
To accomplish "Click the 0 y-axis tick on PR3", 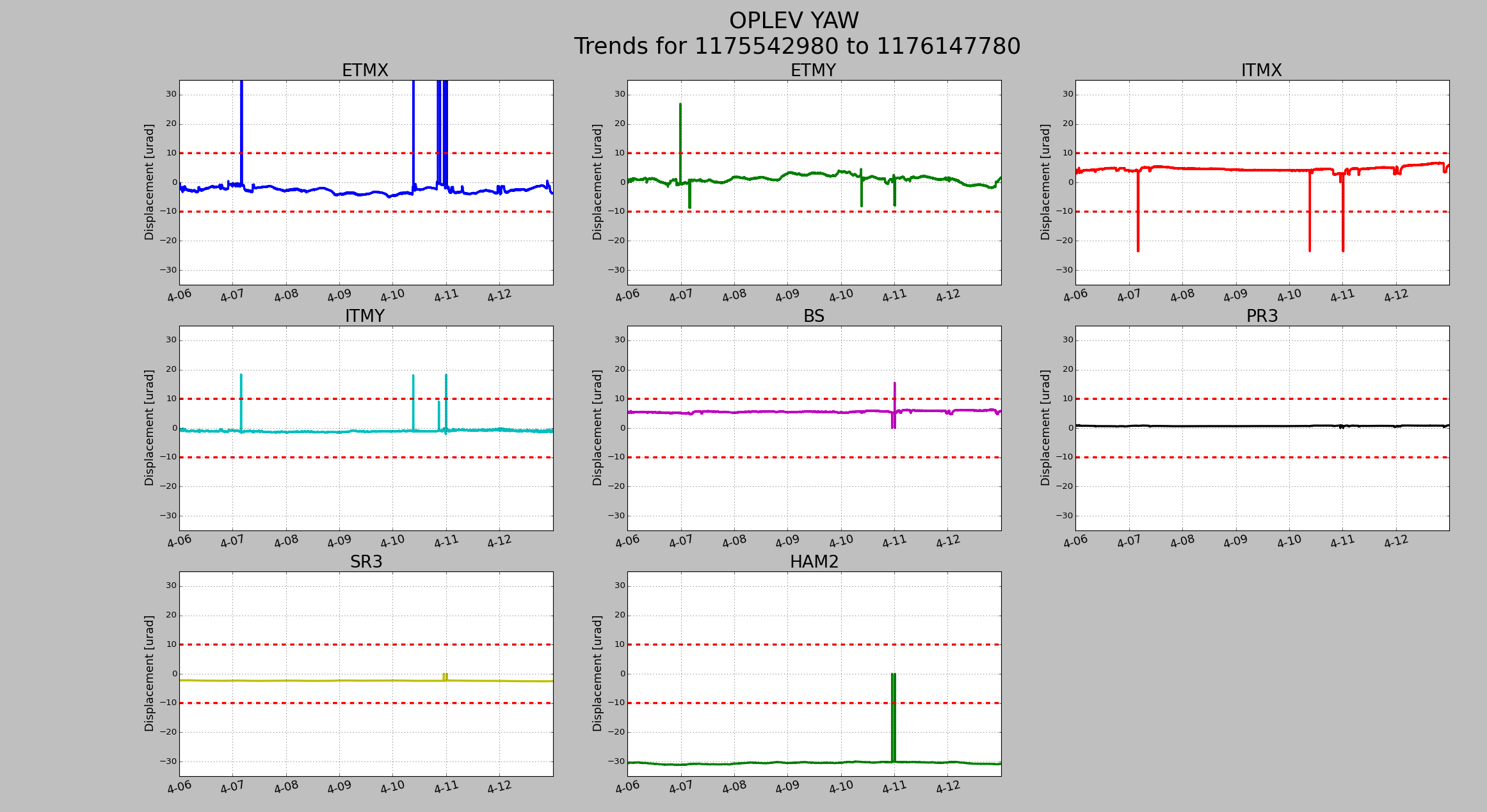I will pos(1070,427).
